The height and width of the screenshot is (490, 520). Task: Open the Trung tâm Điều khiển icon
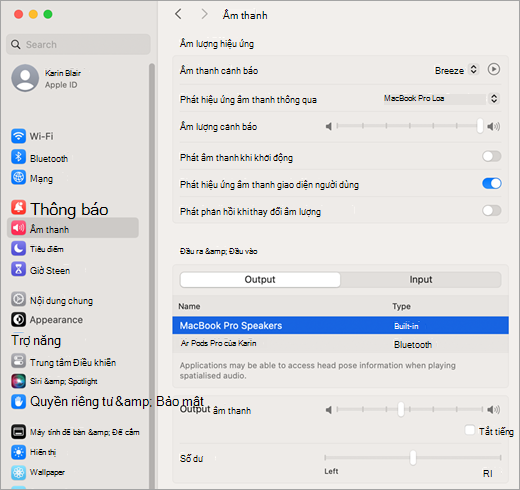pos(18,361)
